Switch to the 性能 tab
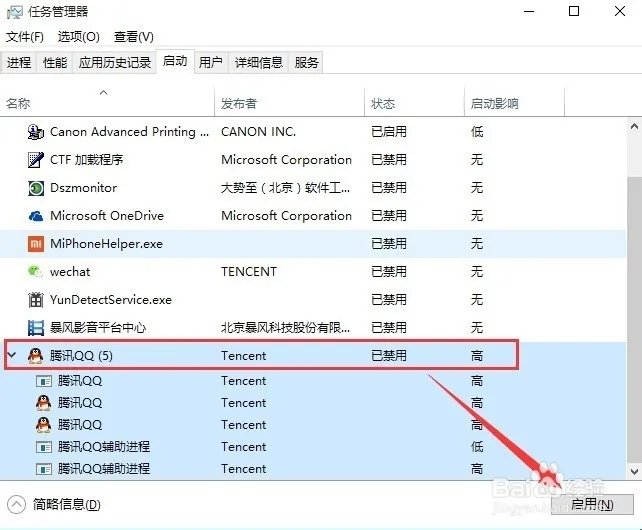This screenshot has height=530, width=642. pyautogui.click(x=54, y=62)
